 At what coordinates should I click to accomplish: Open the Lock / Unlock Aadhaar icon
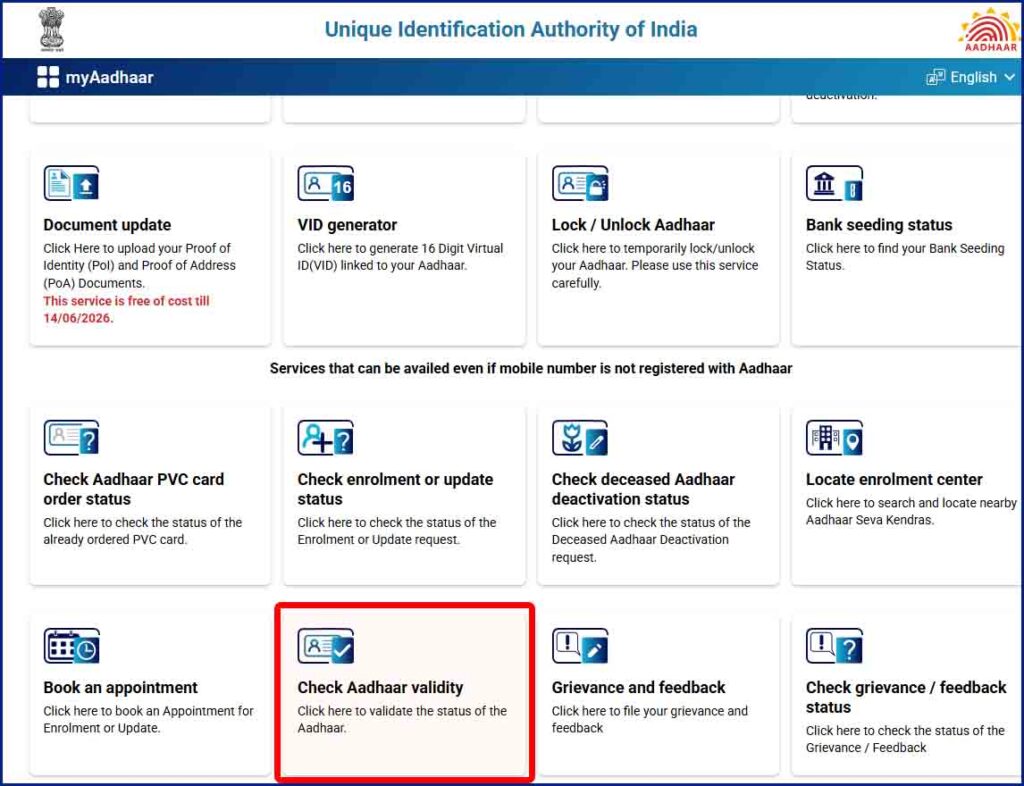click(580, 183)
